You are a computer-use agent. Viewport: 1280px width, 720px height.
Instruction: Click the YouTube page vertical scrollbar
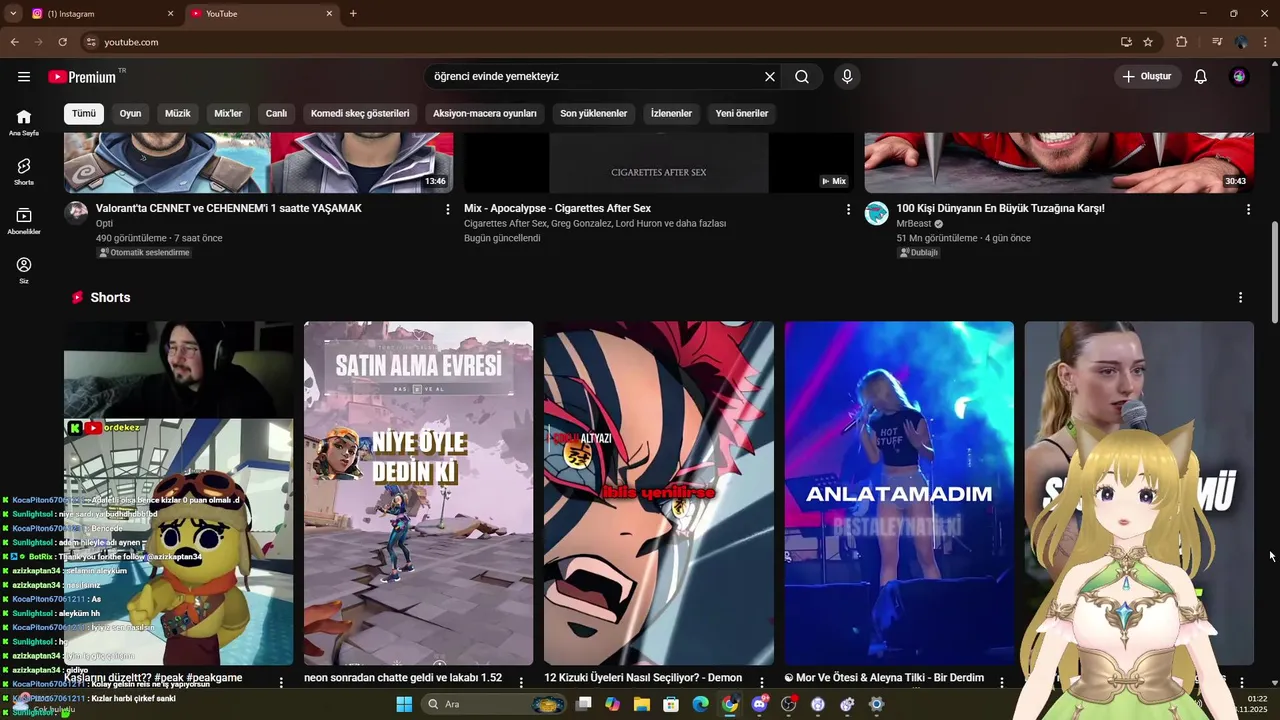coord(1274,272)
